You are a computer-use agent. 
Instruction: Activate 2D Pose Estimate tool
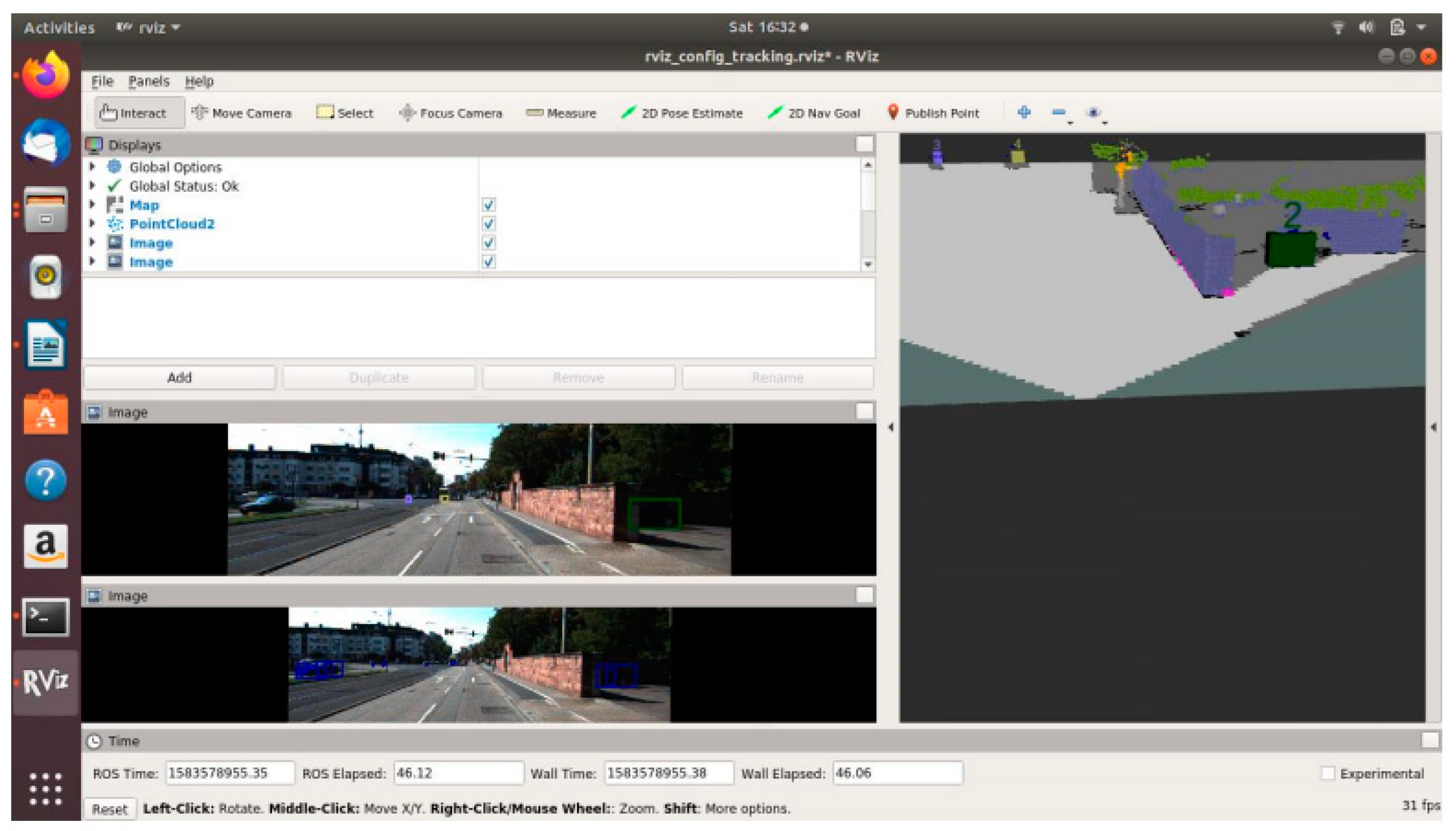point(682,113)
